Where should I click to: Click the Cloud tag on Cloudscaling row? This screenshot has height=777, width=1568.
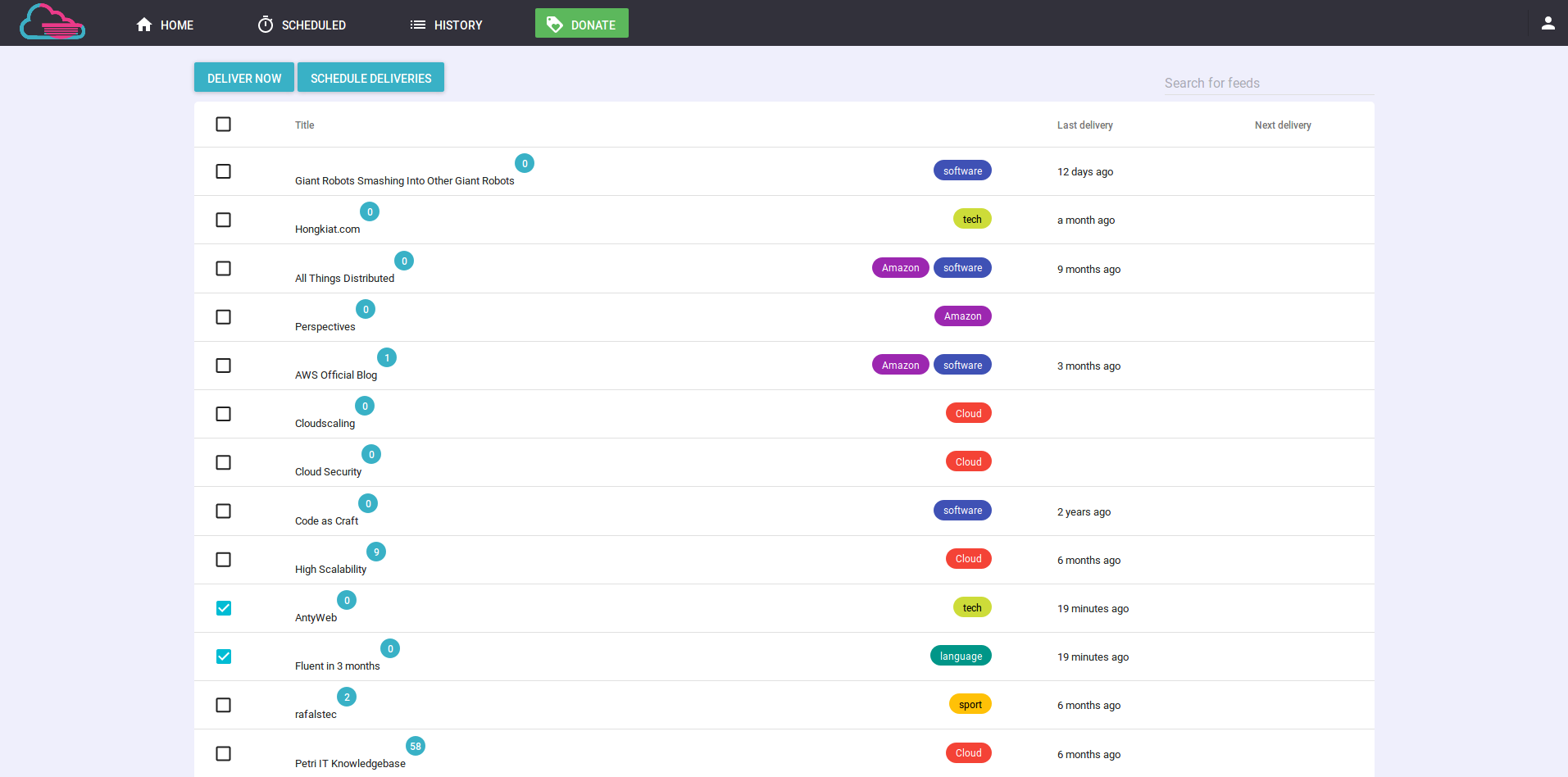coord(968,413)
